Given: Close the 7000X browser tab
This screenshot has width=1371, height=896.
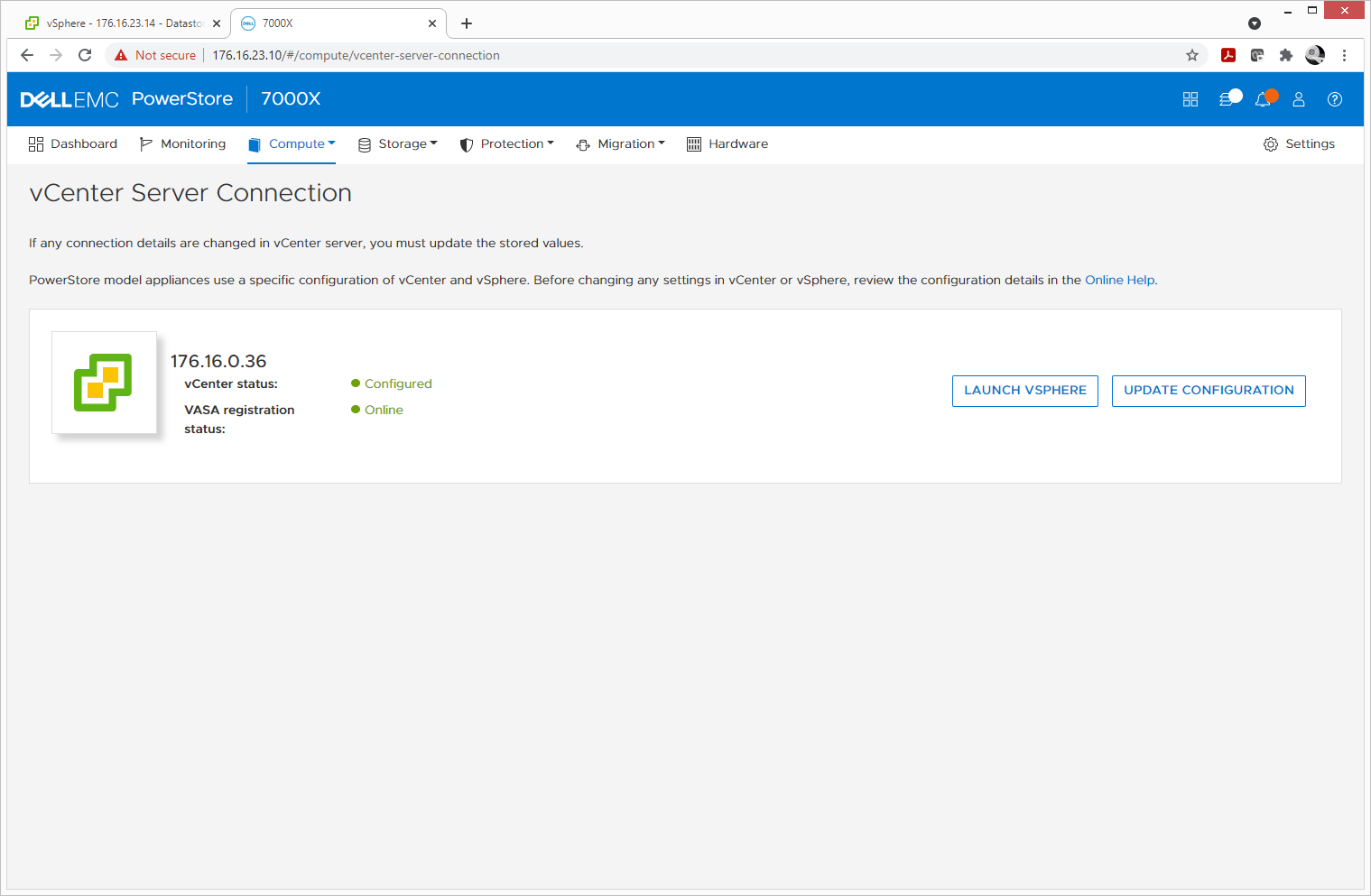Looking at the screenshot, I should [432, 23].
